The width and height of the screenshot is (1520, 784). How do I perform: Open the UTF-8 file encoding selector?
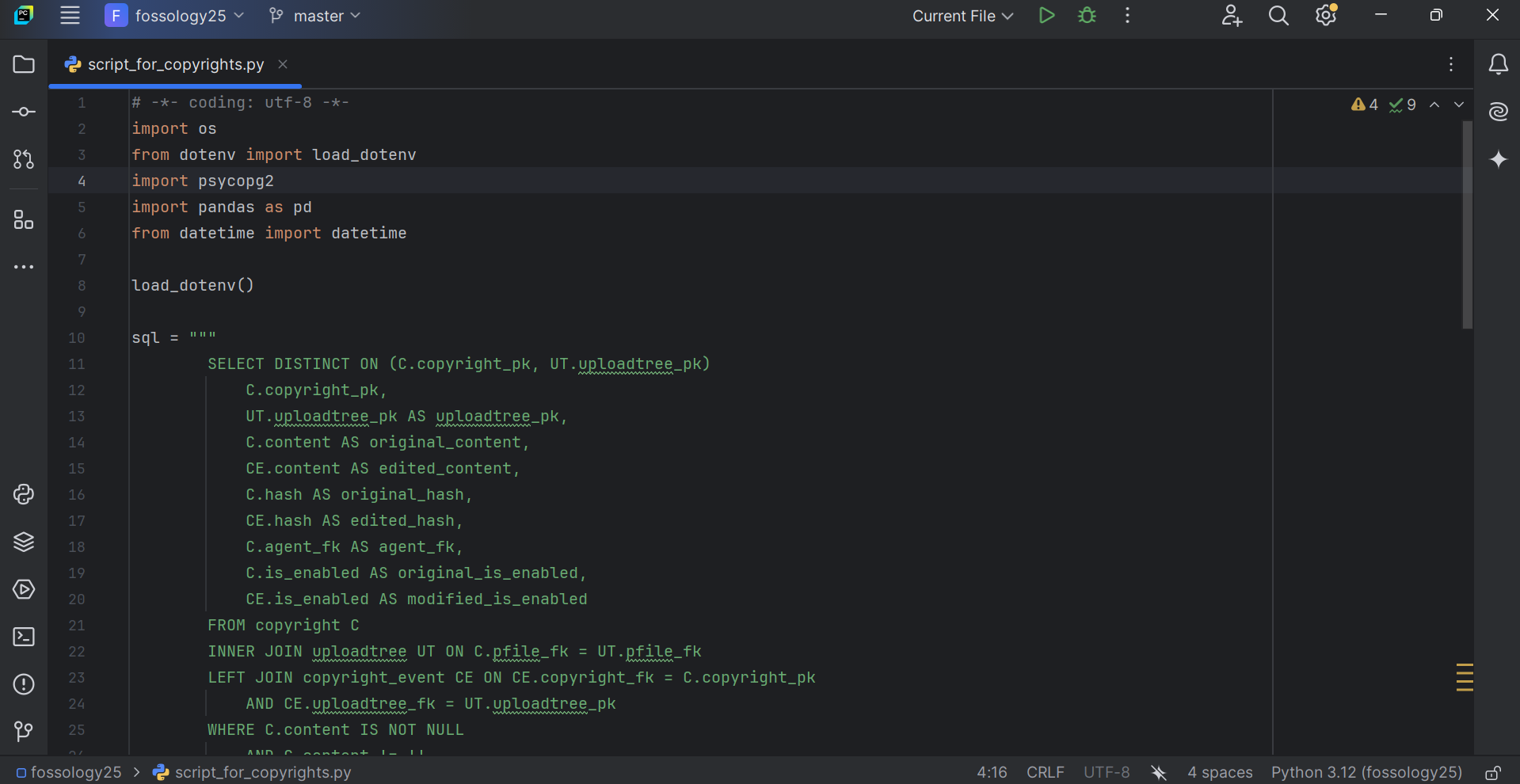(x=1107, y=772)
